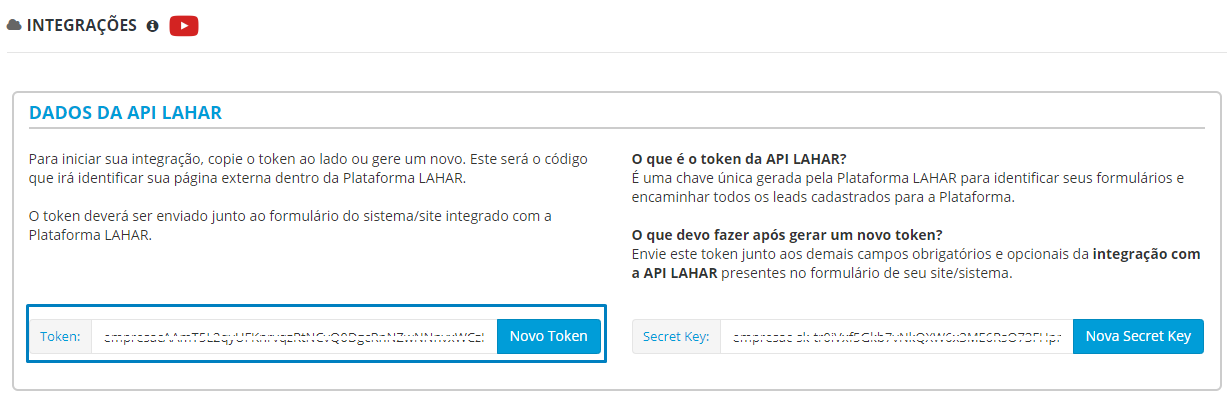1228x393 pixels.
Task: Click the 'Para iniciar sua integração' paragraph
Action: coord(308,169)
